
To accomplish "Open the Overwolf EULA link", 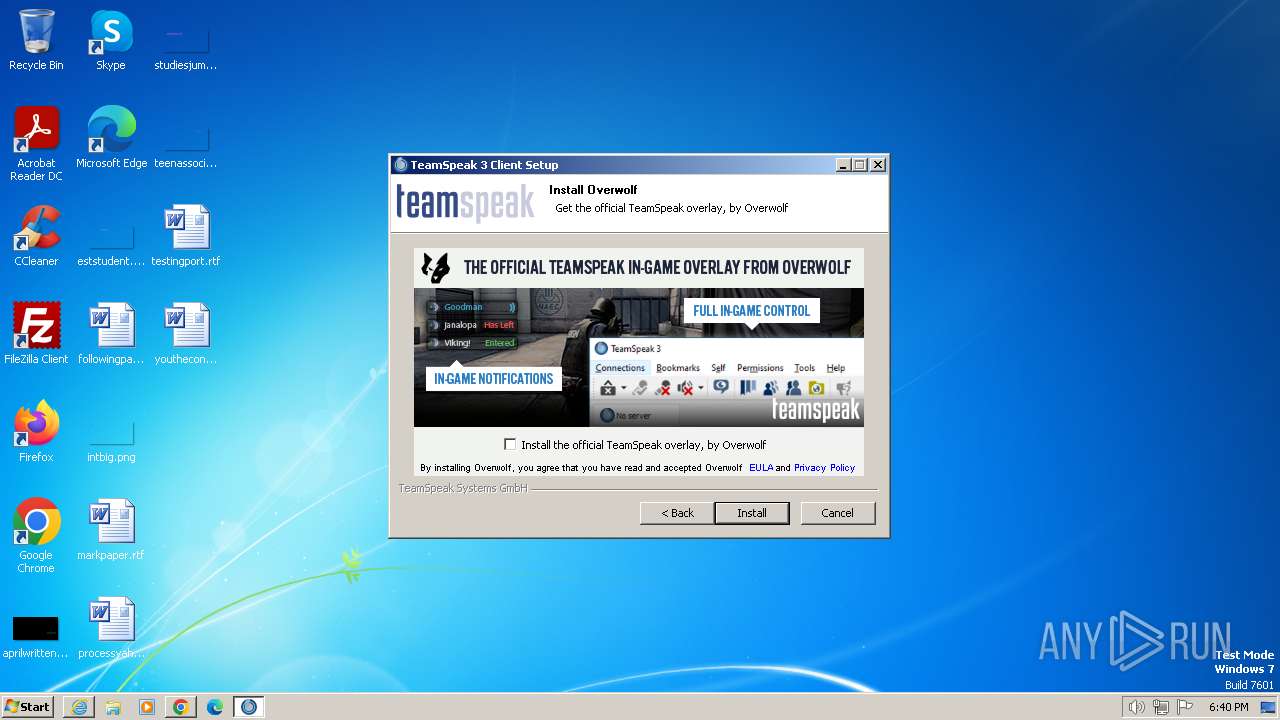I will click(x=761, y=467).
